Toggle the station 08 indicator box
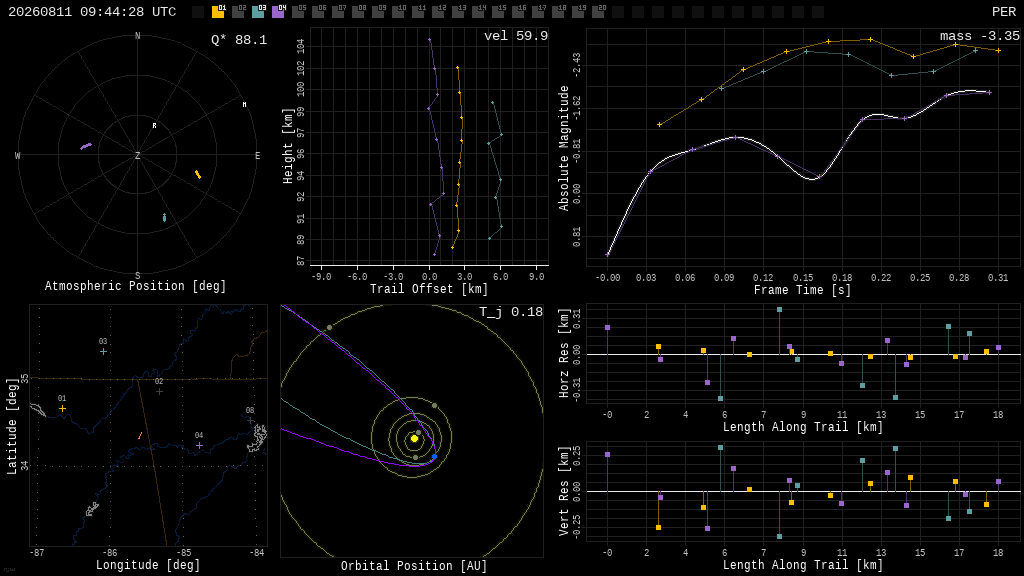The width and height of the screenshot is (1024, 576). click(359, 12)
